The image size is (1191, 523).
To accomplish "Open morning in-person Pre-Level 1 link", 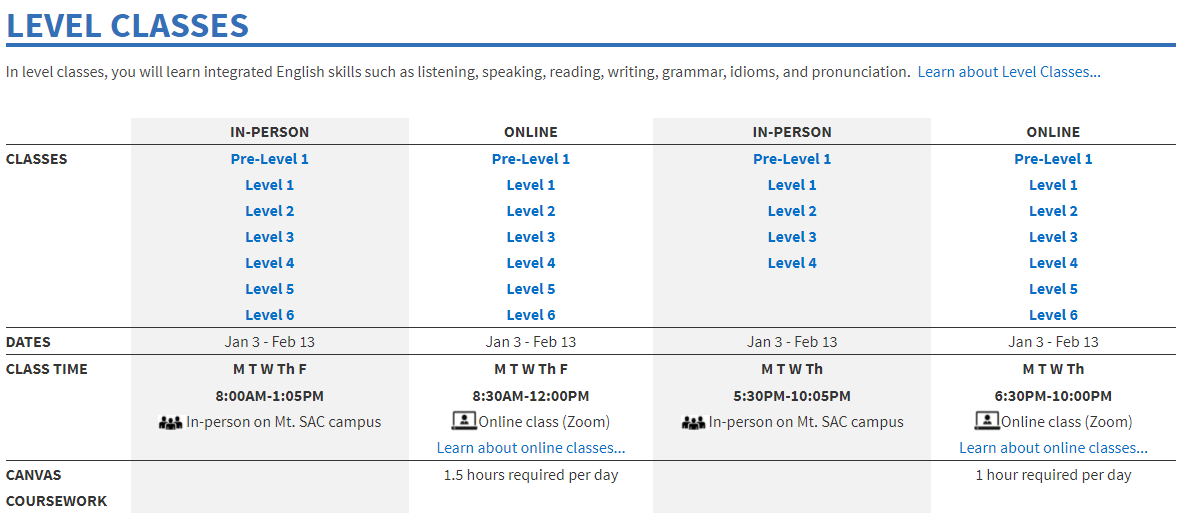I will coord(270,159).
